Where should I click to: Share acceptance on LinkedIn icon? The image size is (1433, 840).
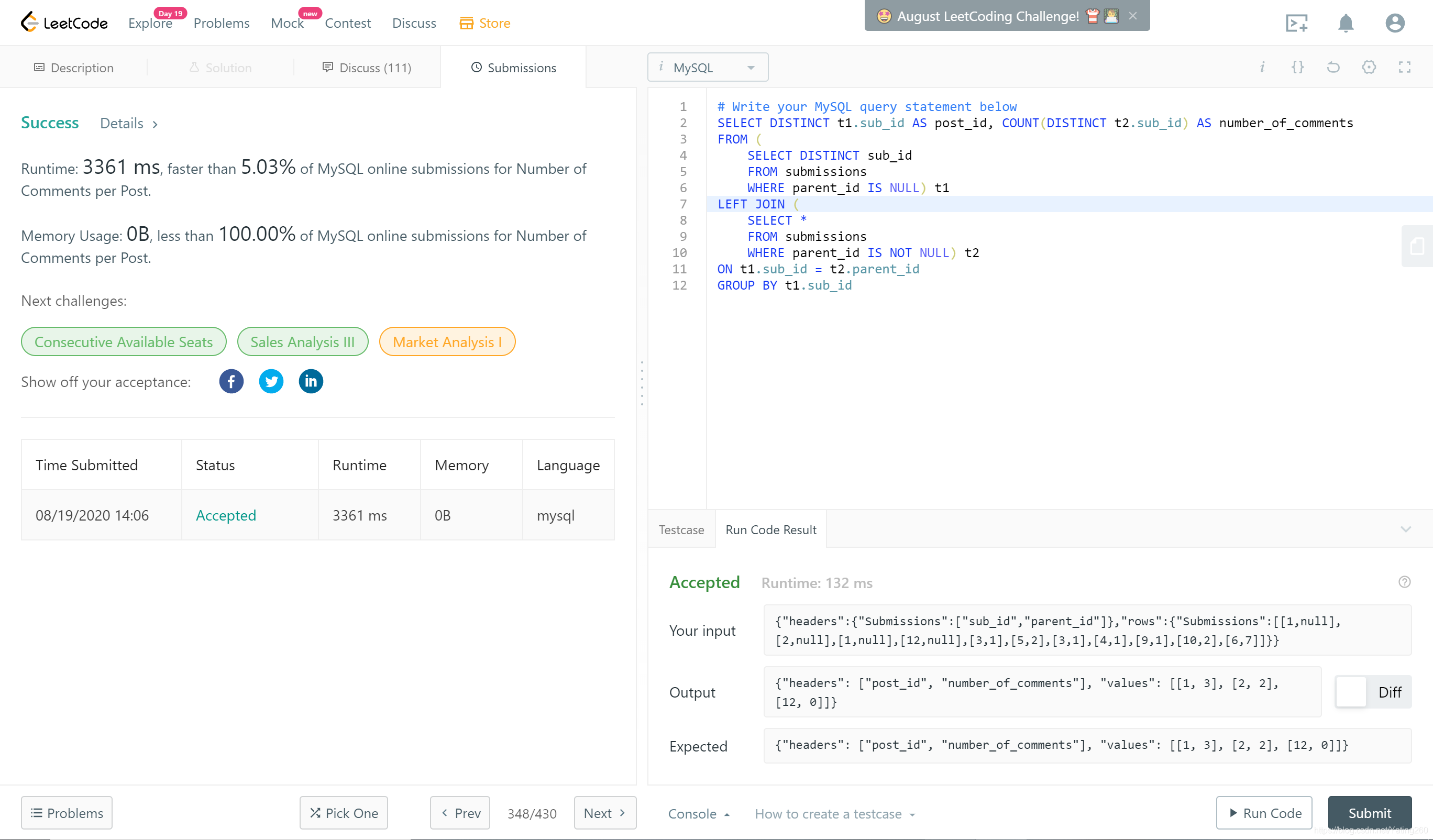[x=311, y=381]
